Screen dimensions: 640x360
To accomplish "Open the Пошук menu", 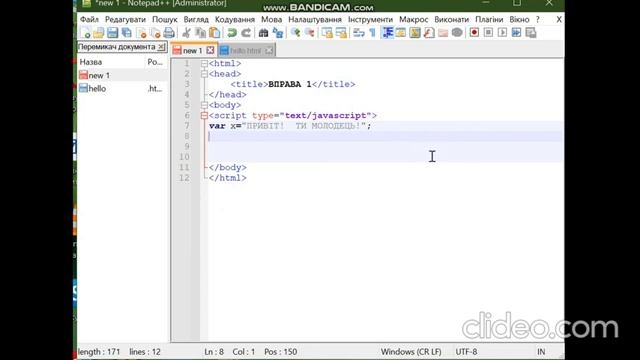I will click(x=165, y=20).
